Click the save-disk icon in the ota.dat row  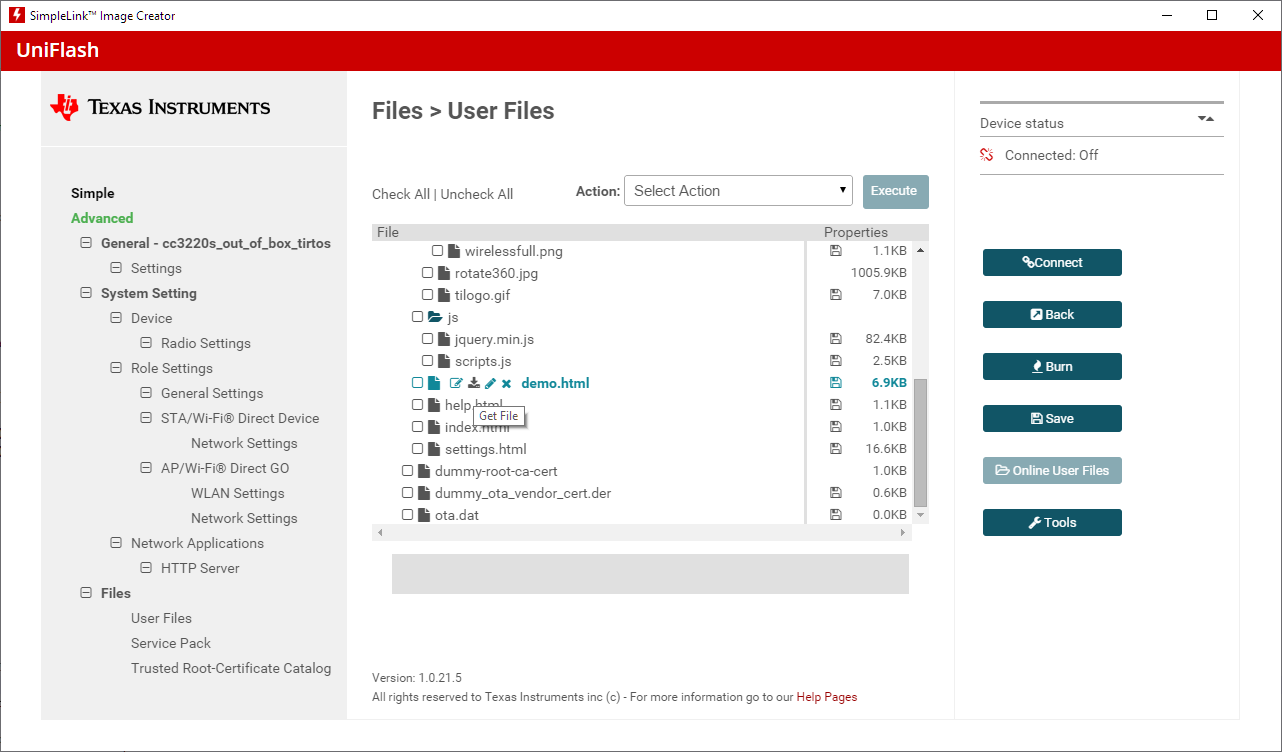click(x=836, y=515)
